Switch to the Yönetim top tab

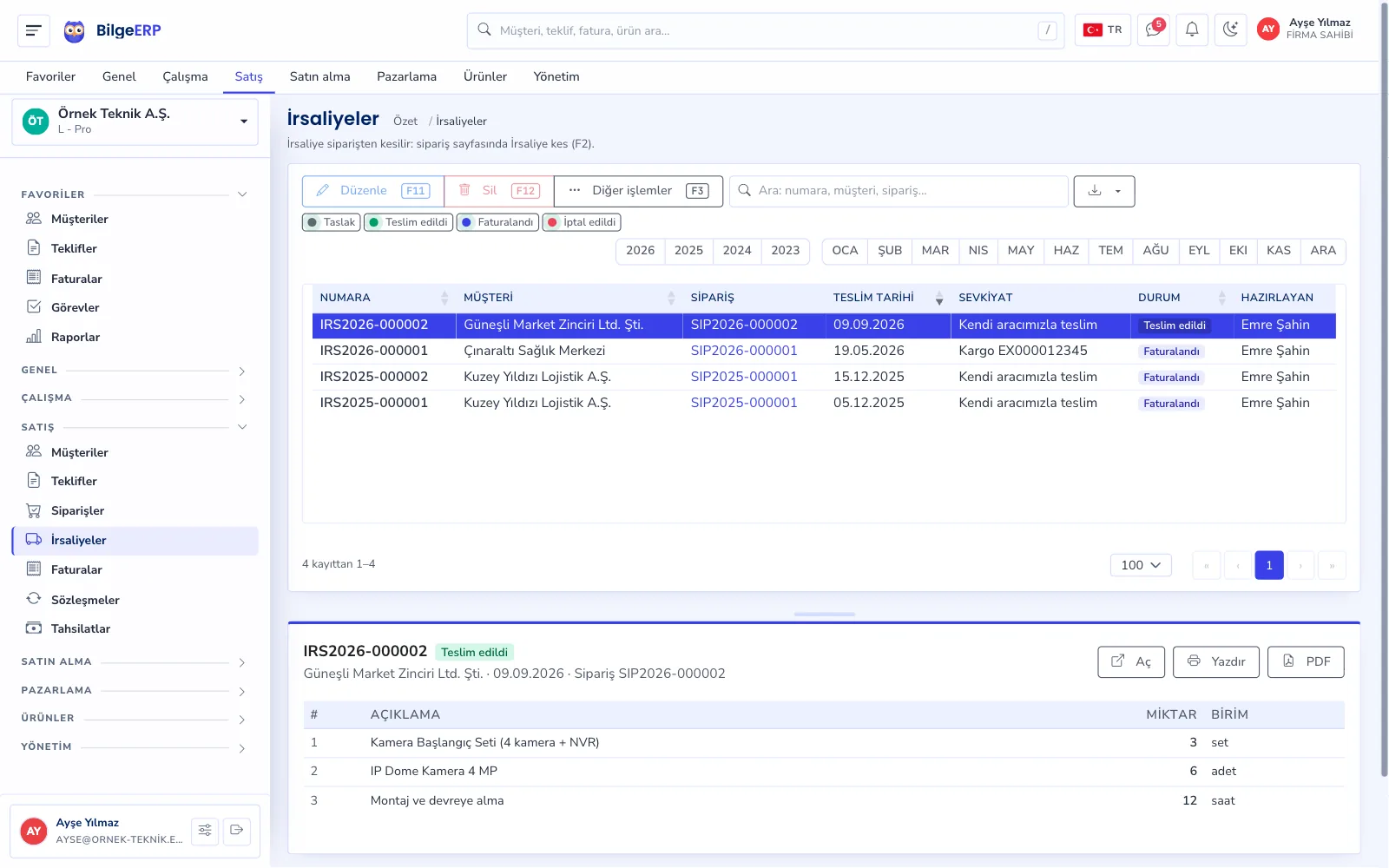tap(556, 76)
